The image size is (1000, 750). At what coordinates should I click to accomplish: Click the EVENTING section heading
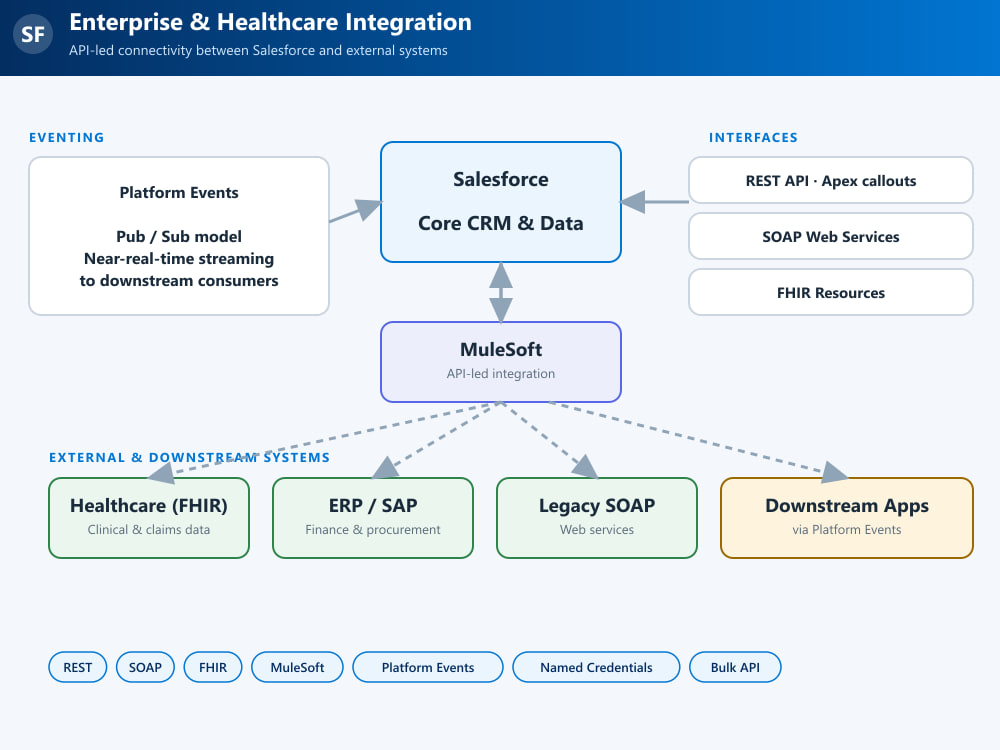pos(66,138)
